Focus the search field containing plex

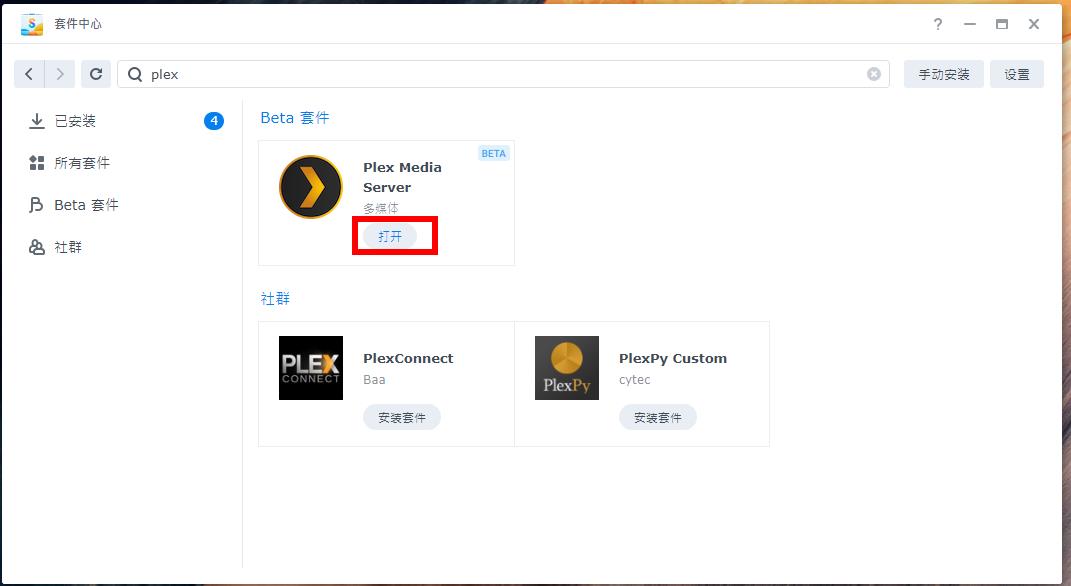pyautogui.click(x=503, y=74)
